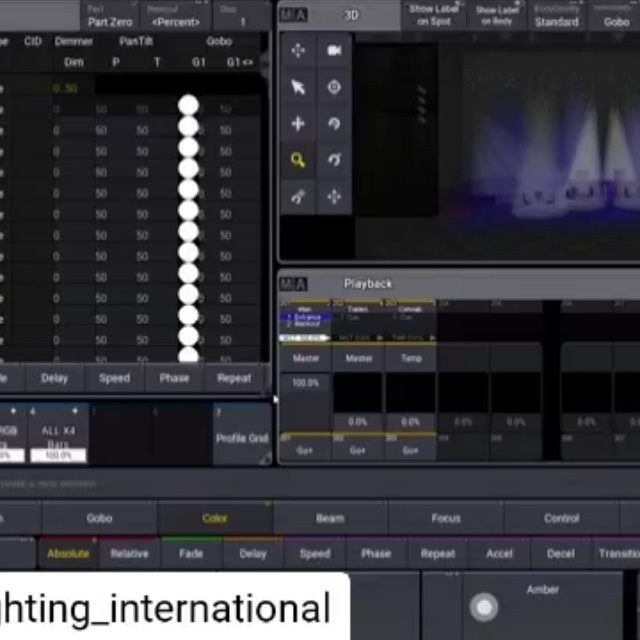Image resolution: width=640 pixels, height=640 pixels.
Task: Choose the arrow select tool in 3D window
Action: (x=298, y=87)
